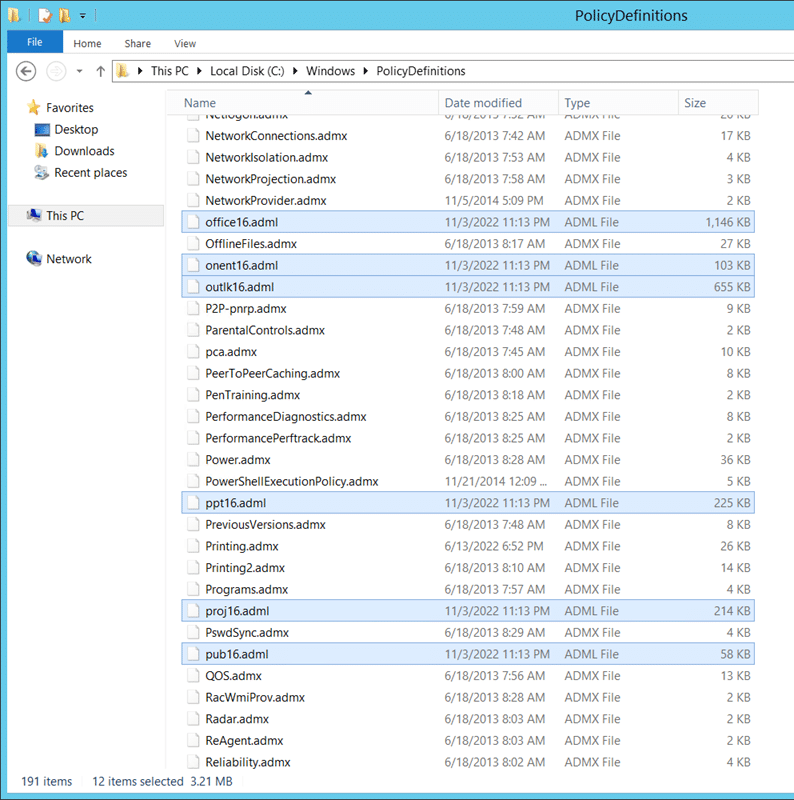Click address bar folder icon

[x=122, y=71]
